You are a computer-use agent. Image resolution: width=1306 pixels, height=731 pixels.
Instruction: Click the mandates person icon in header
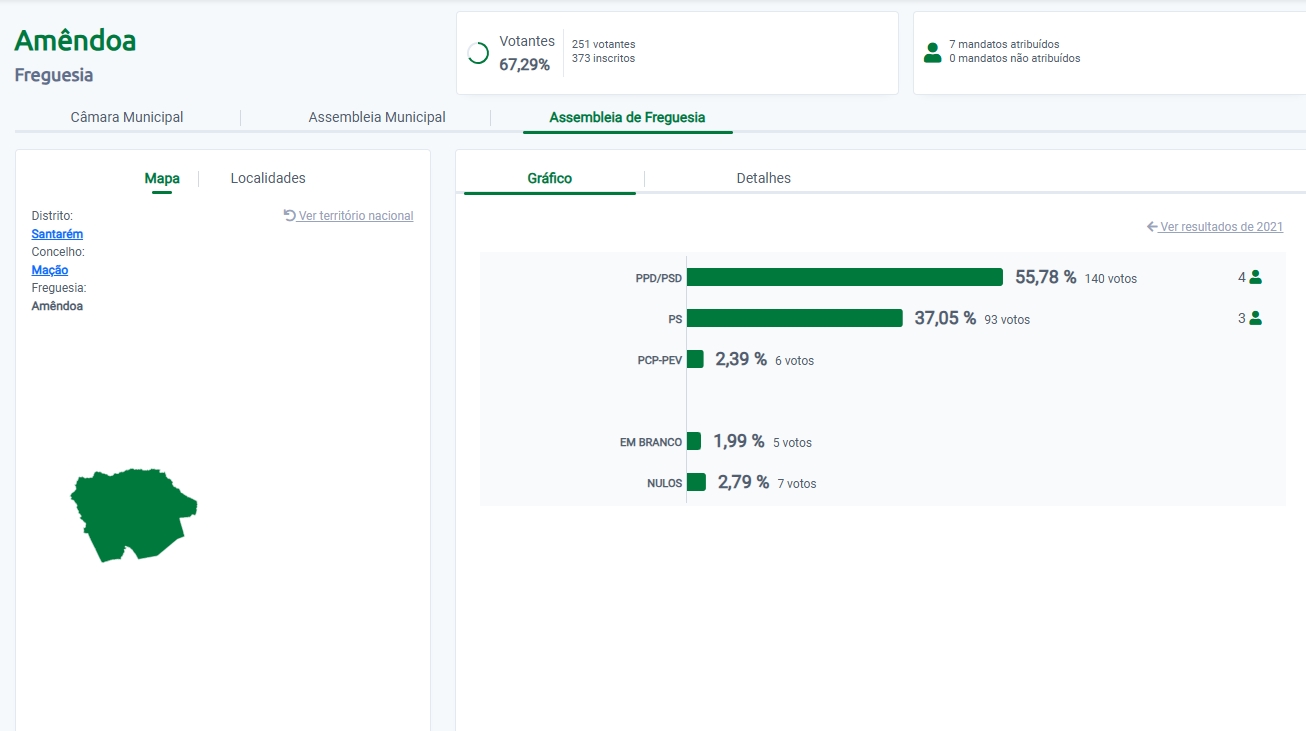click(932, 53)
